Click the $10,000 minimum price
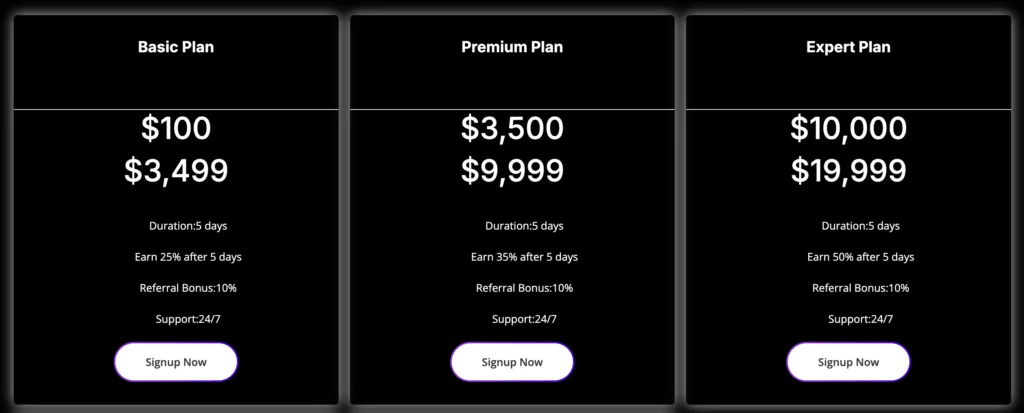This screenshot has width=1024, height=413. [x=848, y=129]
